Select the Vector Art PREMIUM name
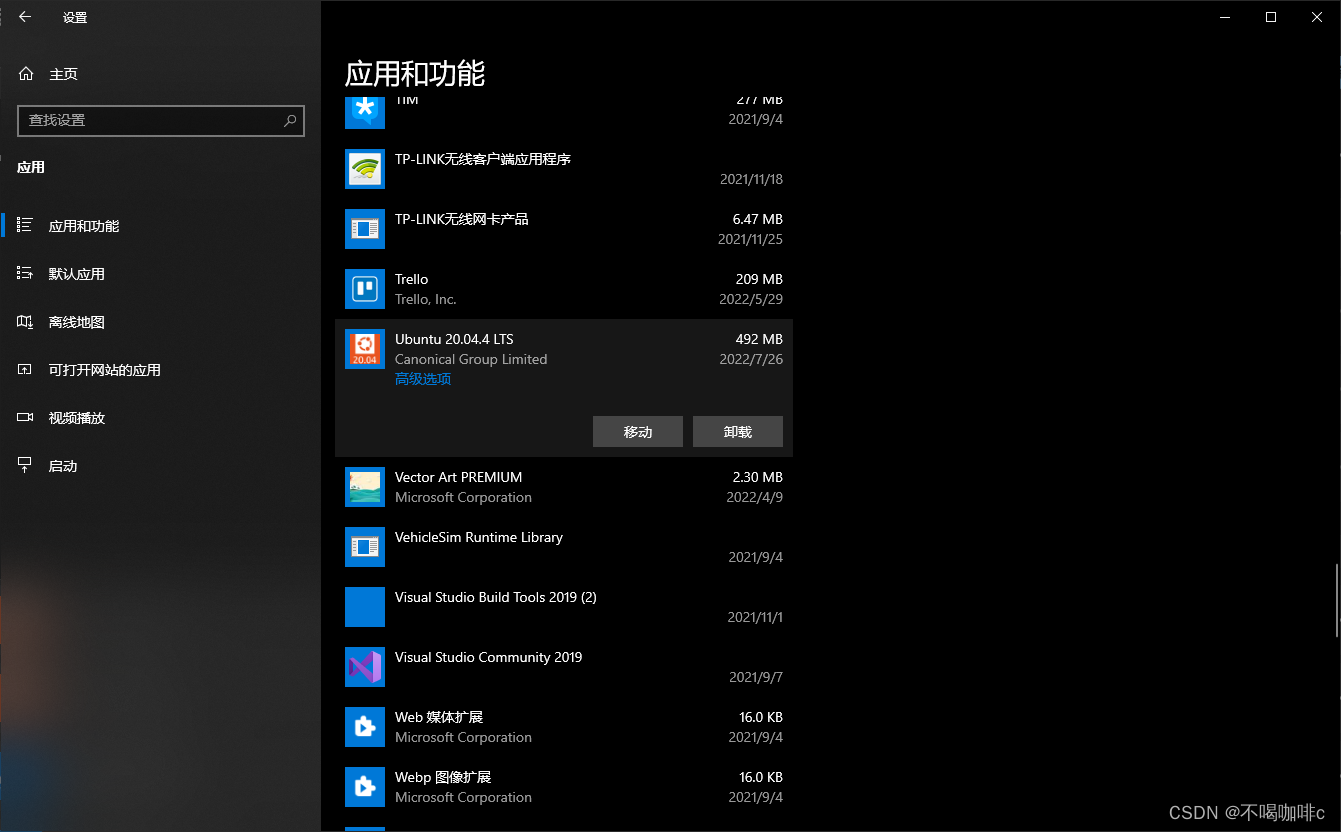The height and width of the screenshot is (832, 1341). 459,477
